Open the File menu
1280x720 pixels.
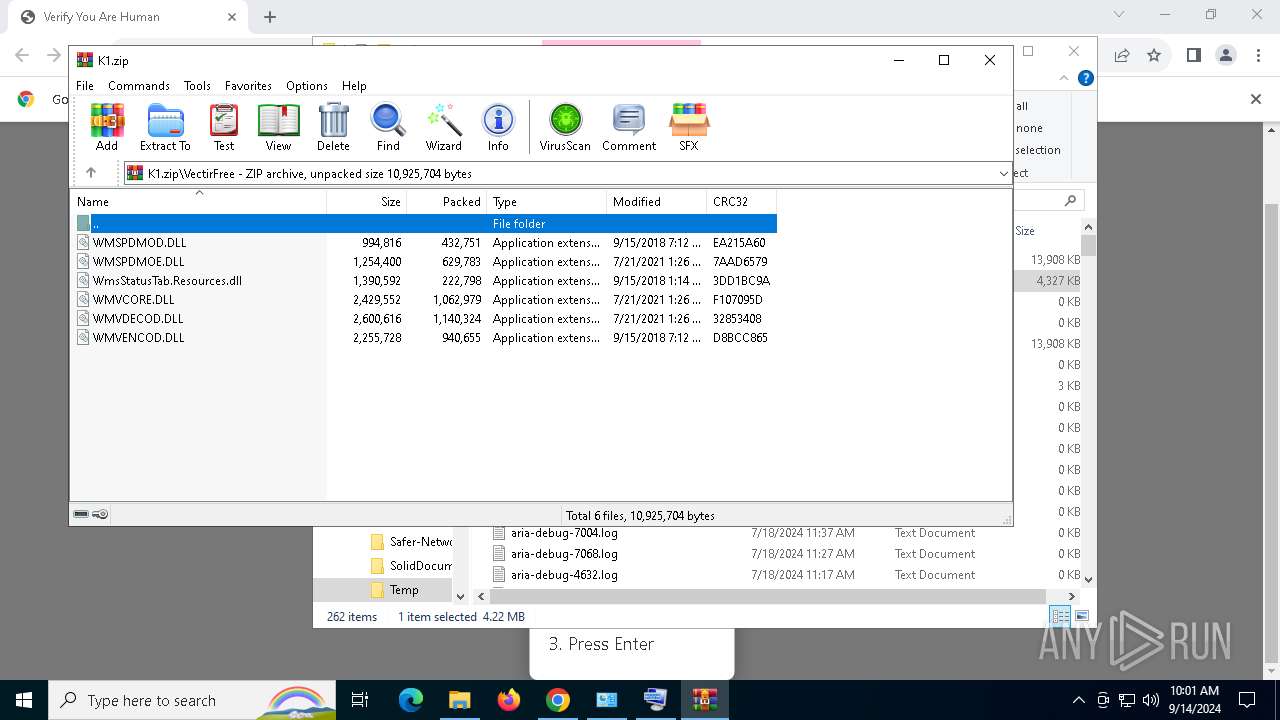tap(85, 86)
